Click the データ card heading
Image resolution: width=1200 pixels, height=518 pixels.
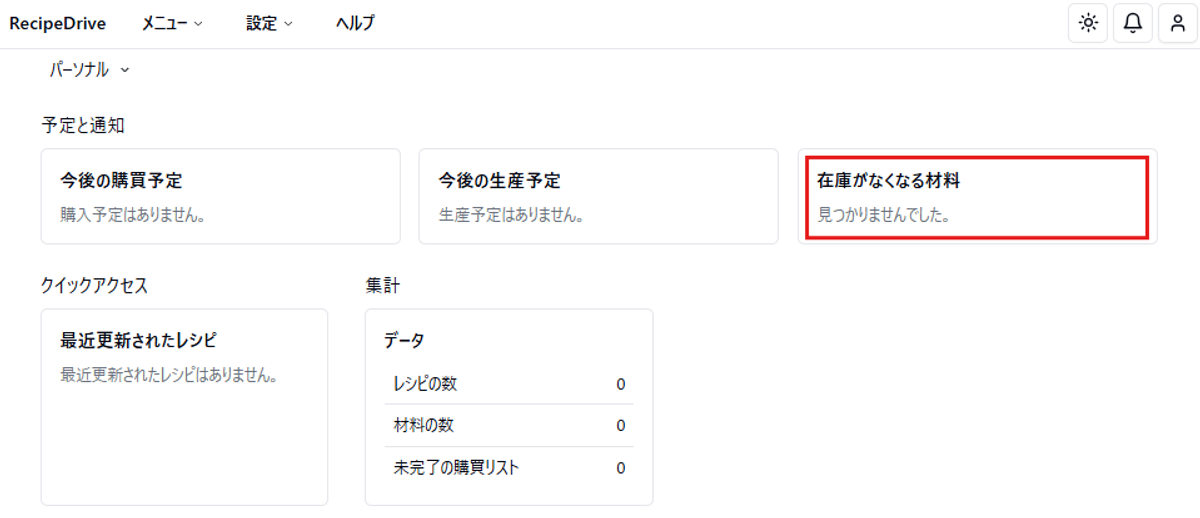[x=404, y=340]
